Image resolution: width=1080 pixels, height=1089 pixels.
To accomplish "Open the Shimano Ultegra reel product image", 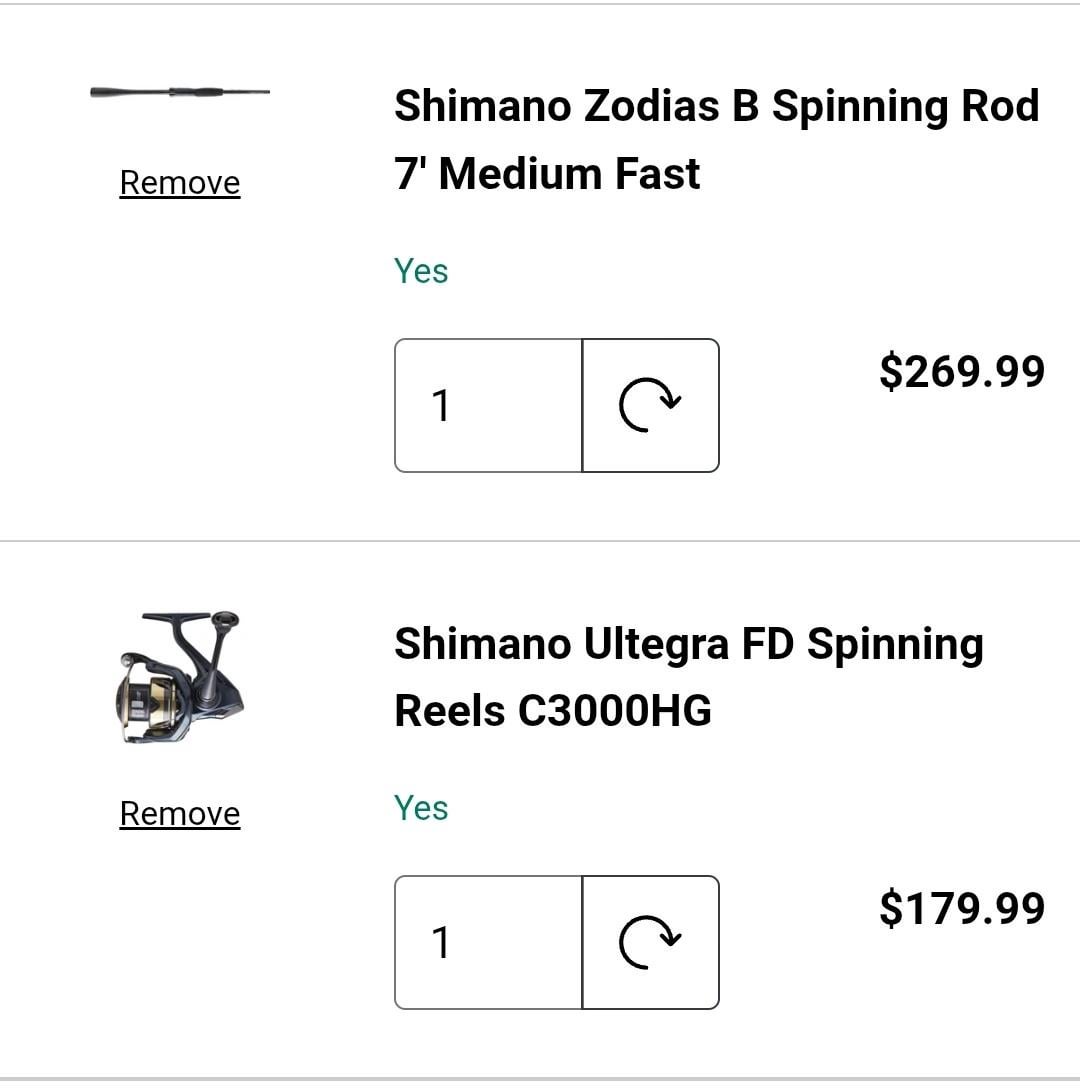I will [180, 677].
